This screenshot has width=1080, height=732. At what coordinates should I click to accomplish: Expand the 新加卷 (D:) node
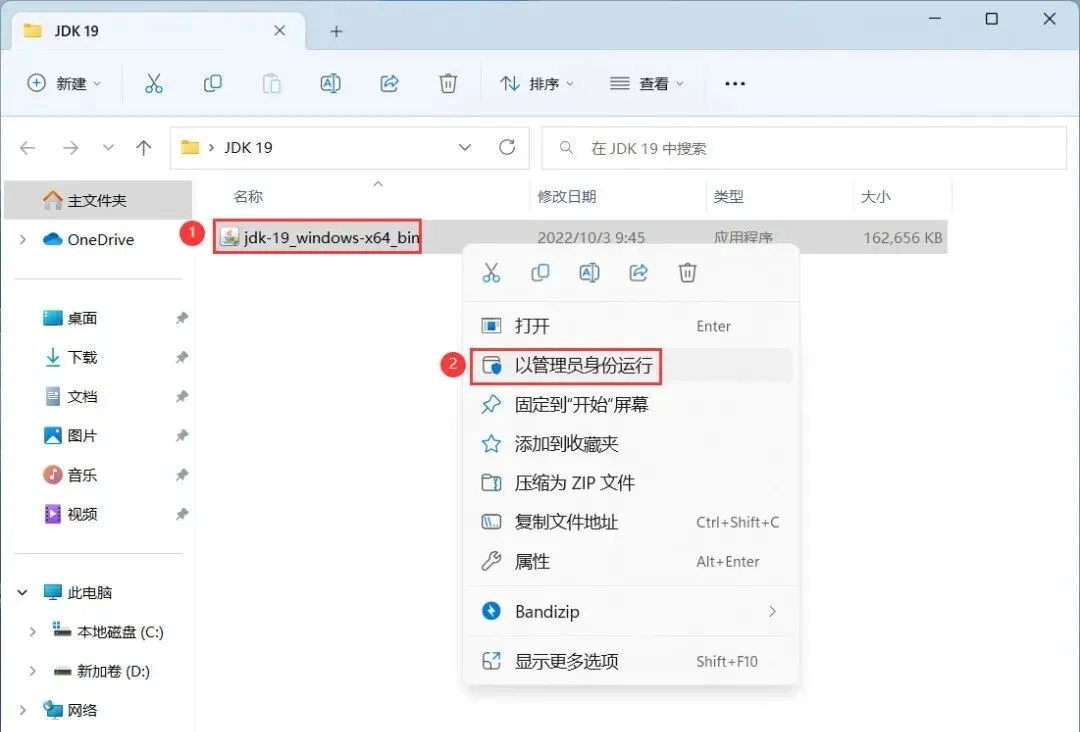click(32, 671)
